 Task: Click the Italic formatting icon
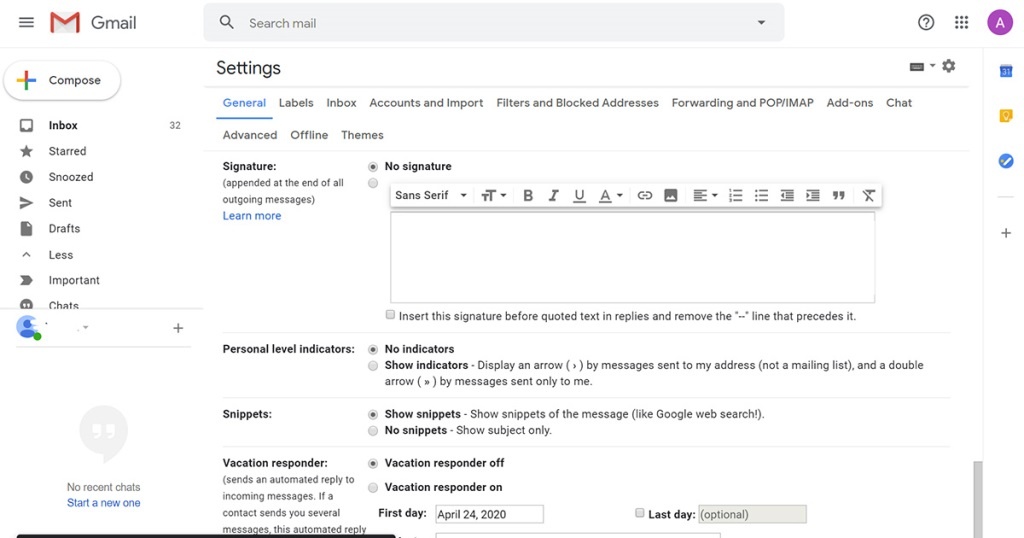click(553, 196)
